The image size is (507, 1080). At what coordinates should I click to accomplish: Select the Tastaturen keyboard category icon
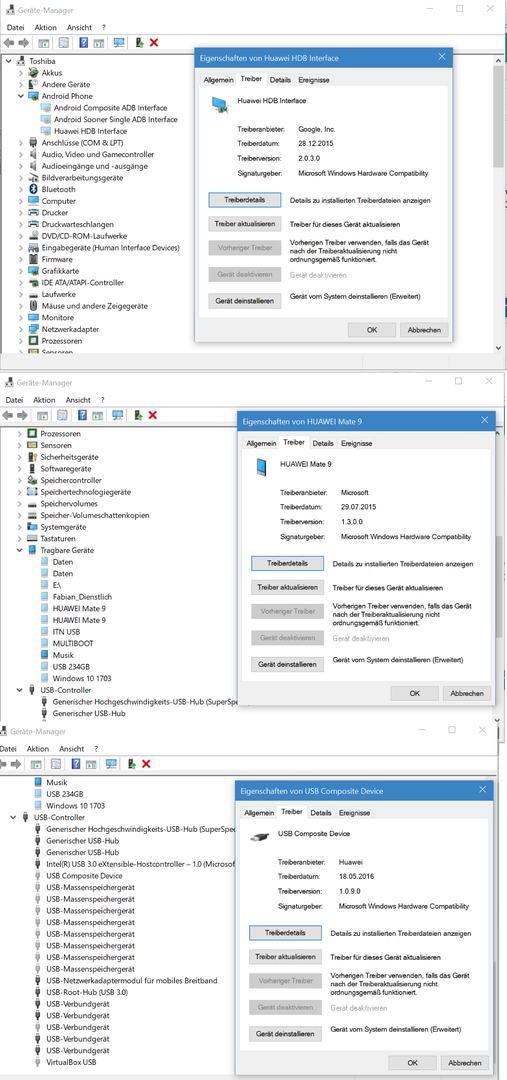tap(32, 539)
